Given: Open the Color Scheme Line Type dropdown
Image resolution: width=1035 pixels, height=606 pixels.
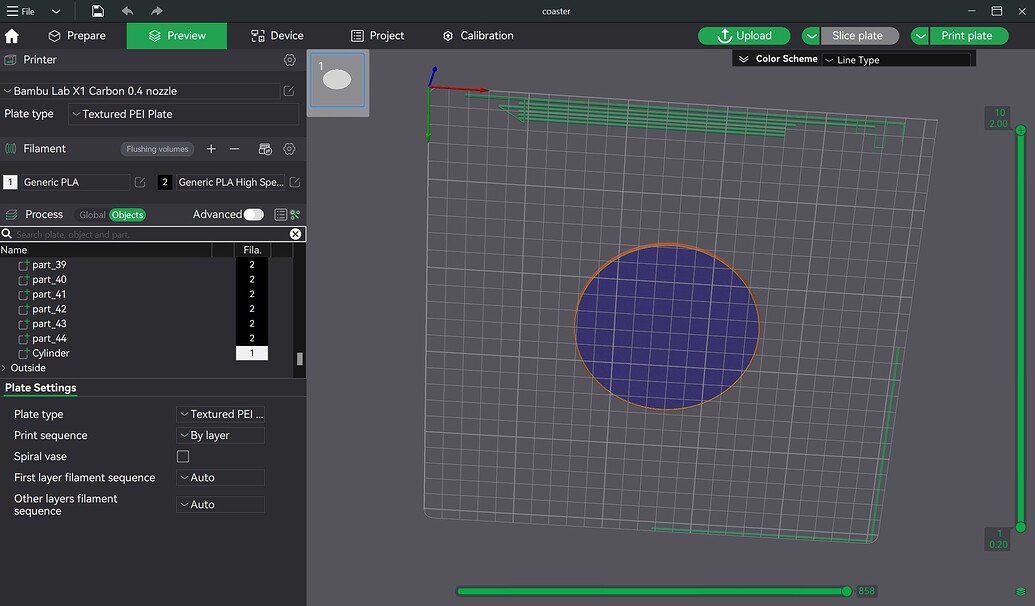Looking at the screenshot, I should point(897,60).
